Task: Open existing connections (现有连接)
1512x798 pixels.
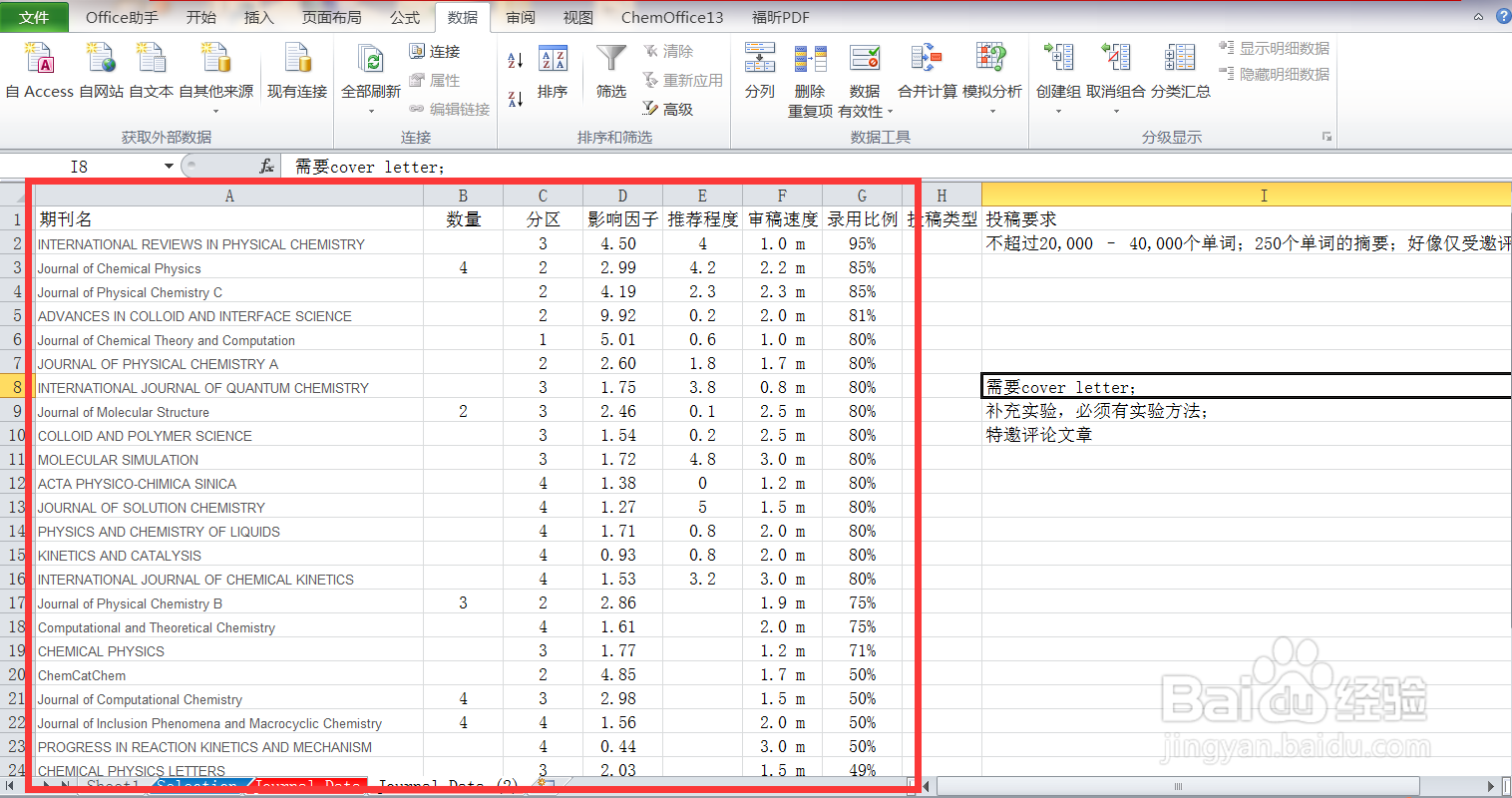Action: (297, 72)
